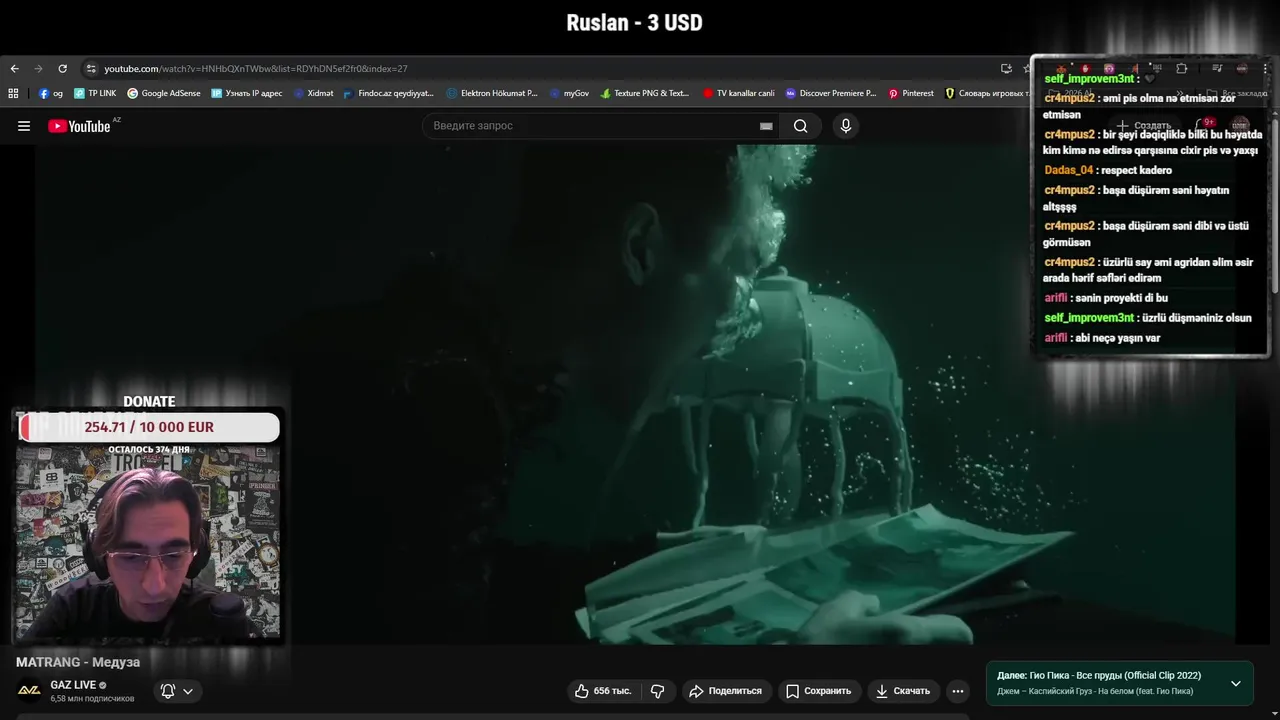Click the 'MATRANG - Медуза' video title
Screen dimensions: 1280x720
(78, 662)
